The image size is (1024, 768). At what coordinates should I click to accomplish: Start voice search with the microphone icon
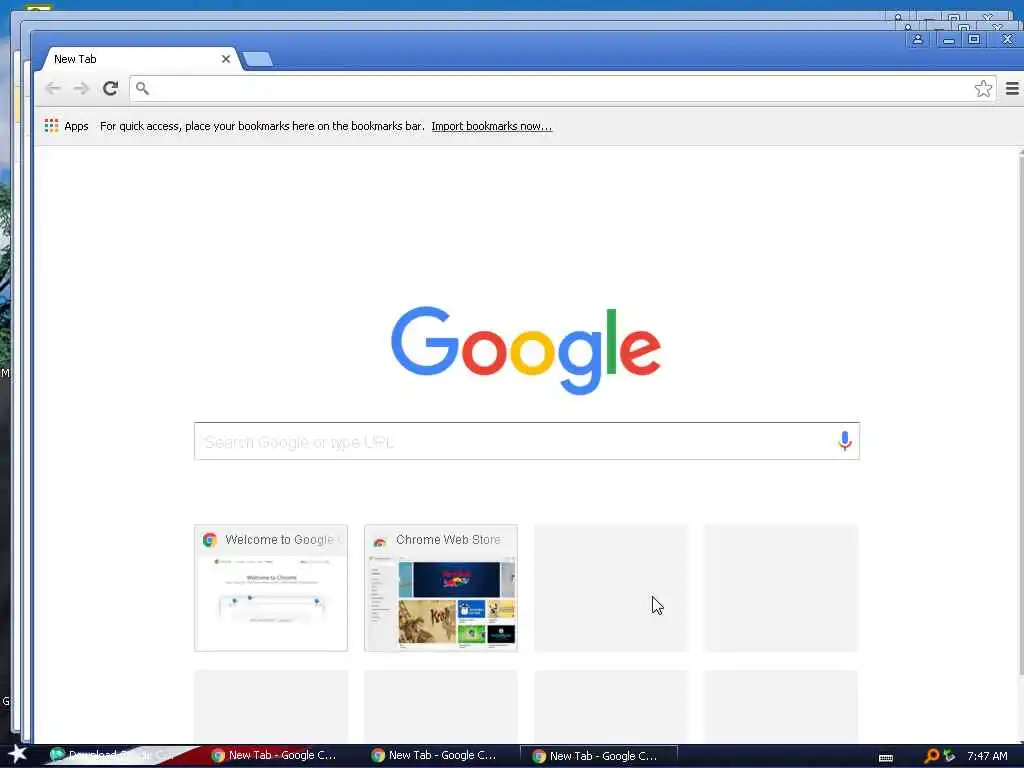(x=844, y=441)
